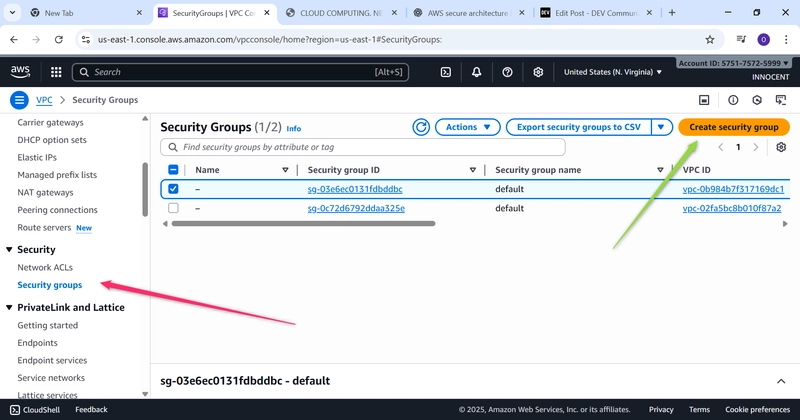Open the hexagon tools icon in breadcrumb bar
The image size is (800, 420).
pos(757,100)
